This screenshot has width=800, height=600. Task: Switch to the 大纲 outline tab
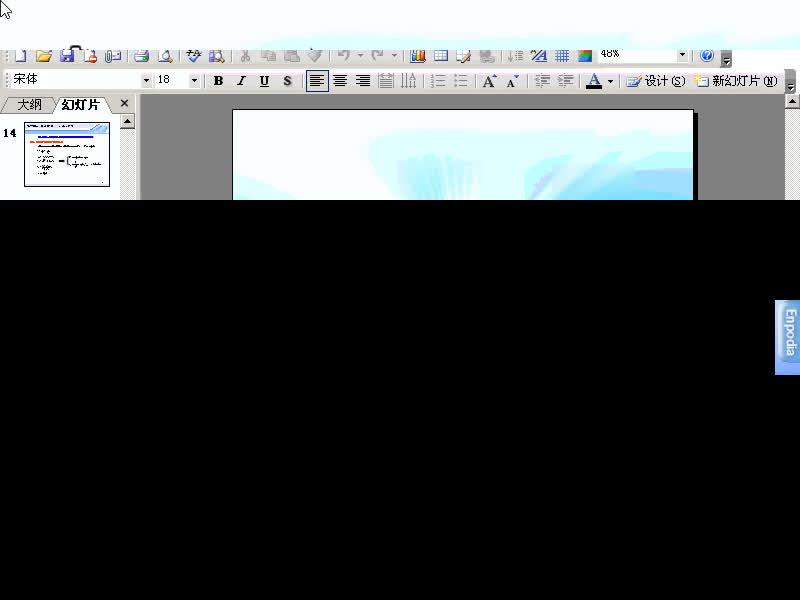pyautogui.click(x=29, y=105)
